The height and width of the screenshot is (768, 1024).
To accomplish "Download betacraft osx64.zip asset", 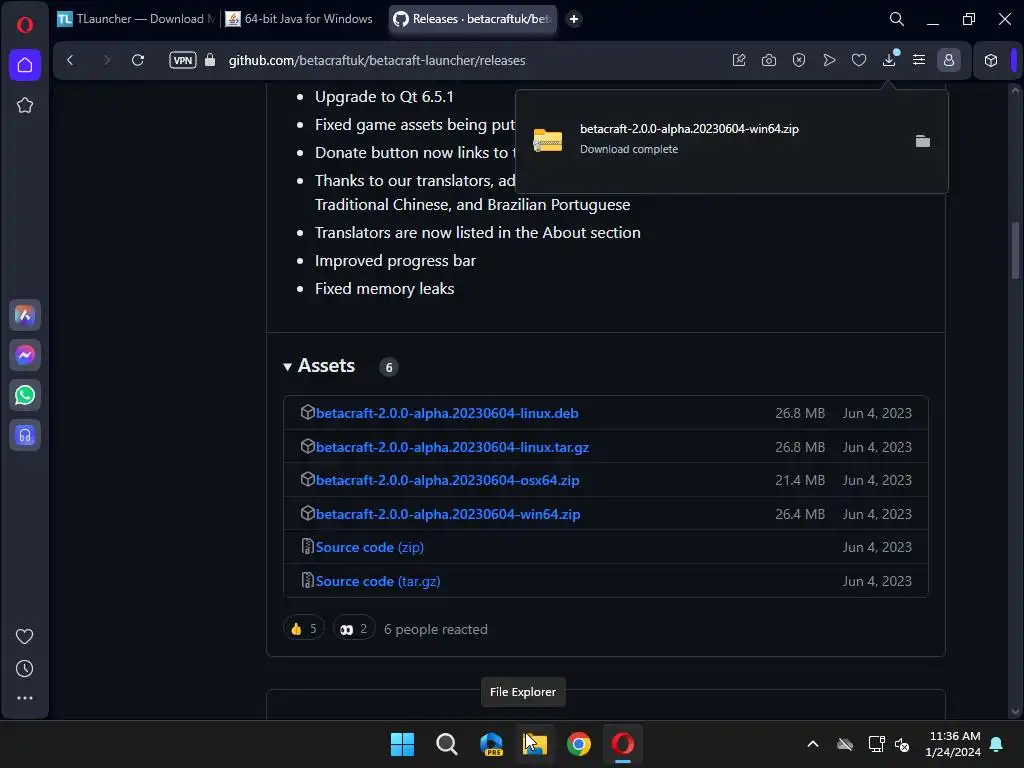I will click(447, 480).
